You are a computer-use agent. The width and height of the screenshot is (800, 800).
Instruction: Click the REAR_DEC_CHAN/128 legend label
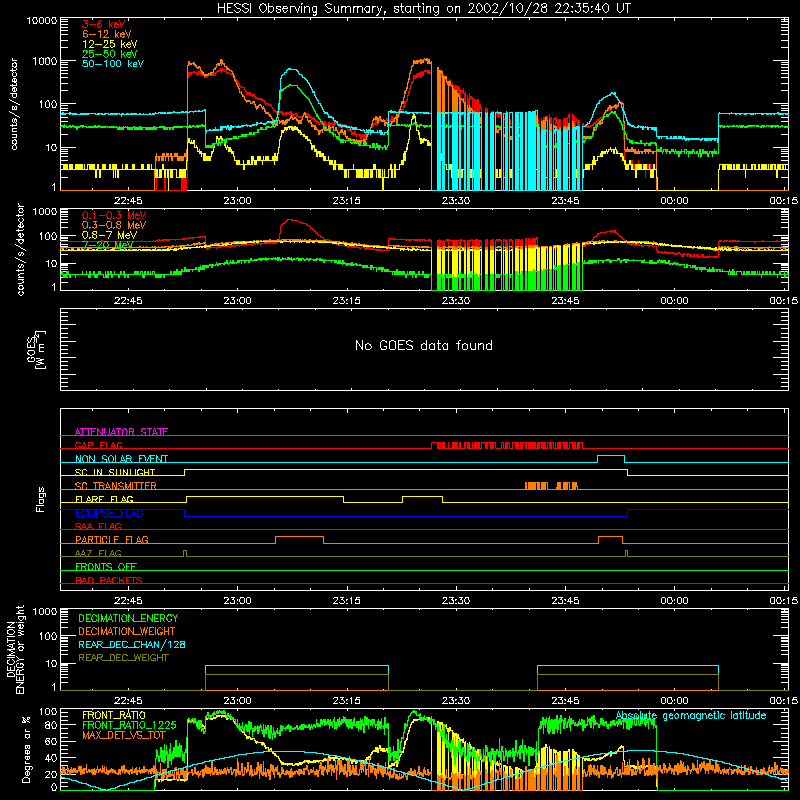(132, 644)
